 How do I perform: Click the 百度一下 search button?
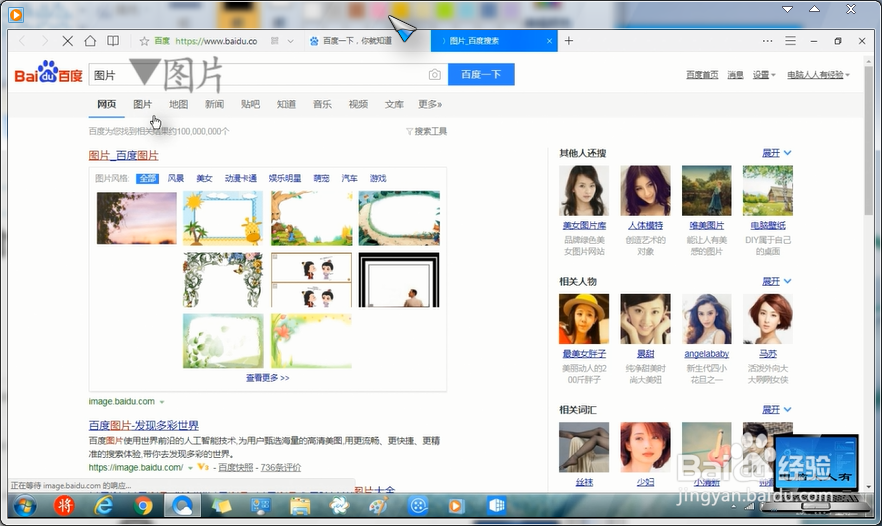481,74
